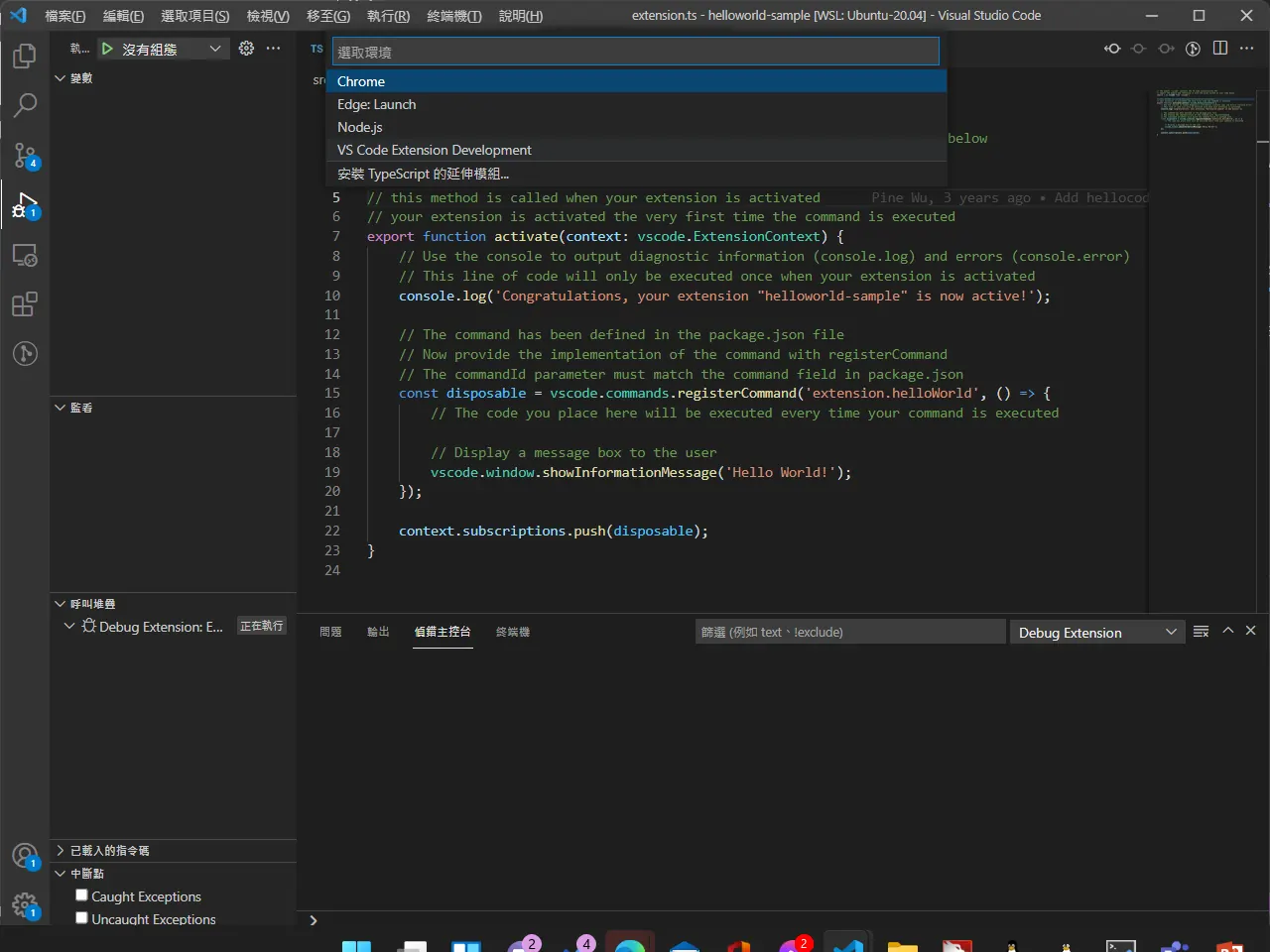The height and width of the screenshot is (952, 1270).
Task: Open the Explorer view in activity bar
Action: 25,56
